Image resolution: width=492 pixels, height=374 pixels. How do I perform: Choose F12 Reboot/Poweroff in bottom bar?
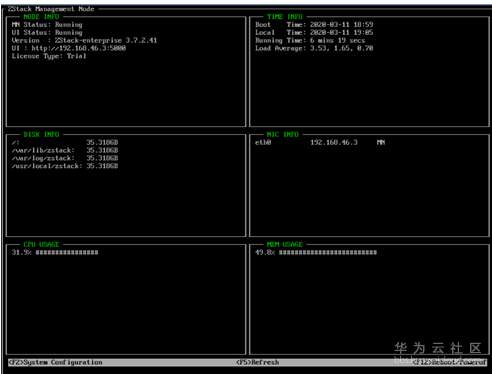tap(449, 362)
